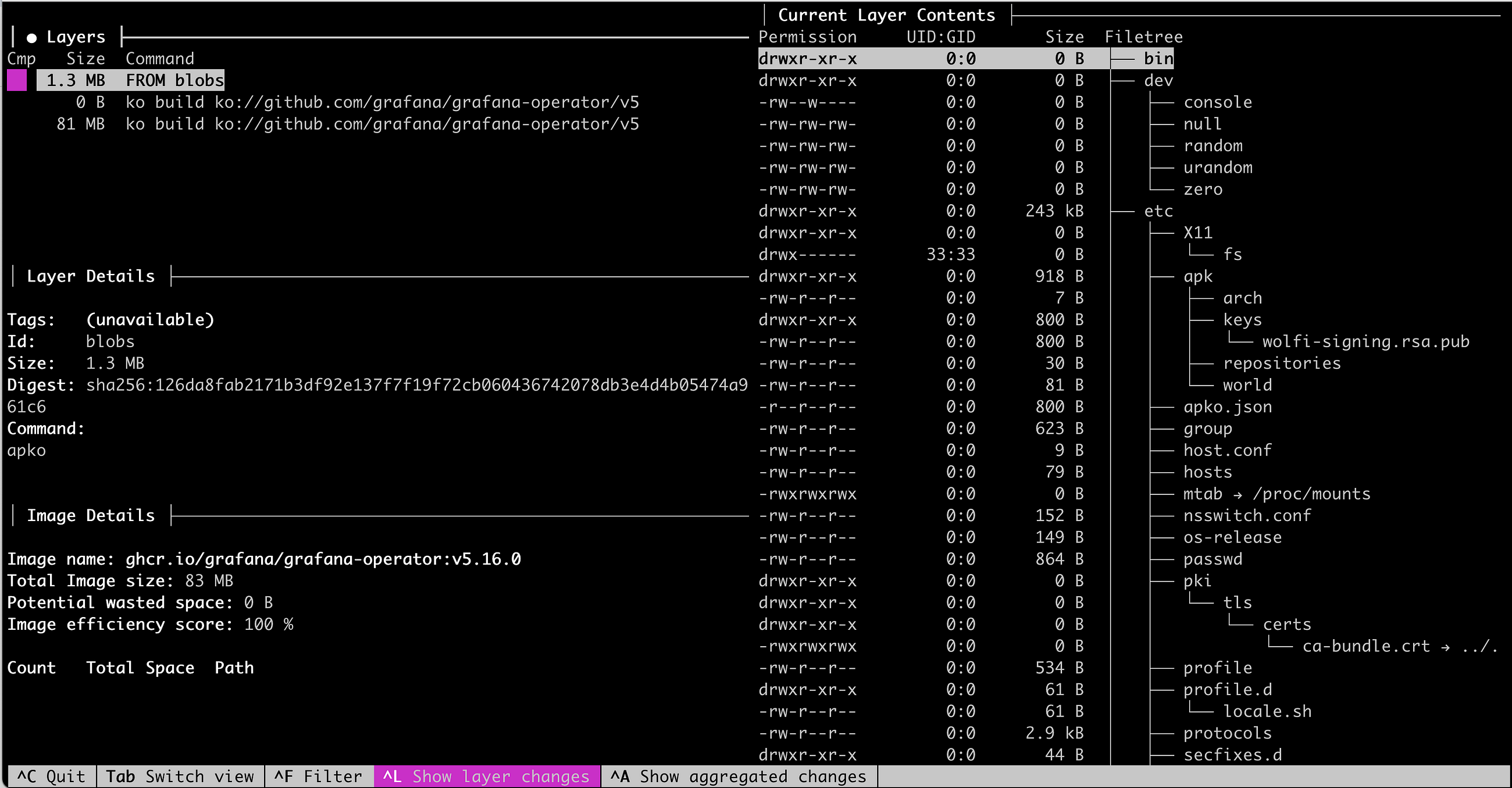
Task: Click the 243 kB size of etc
Action: (x=1054, y=211)
